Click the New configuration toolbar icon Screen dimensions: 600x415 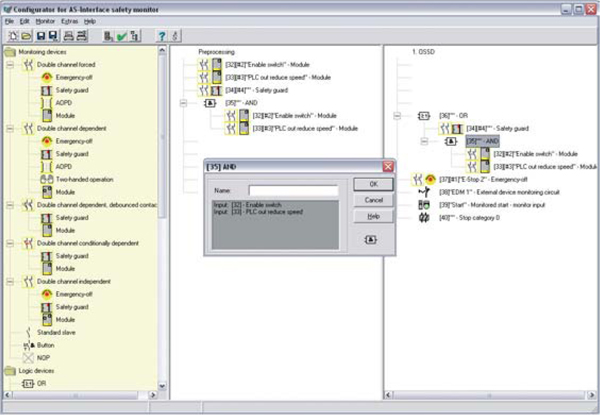coord(11,35)
